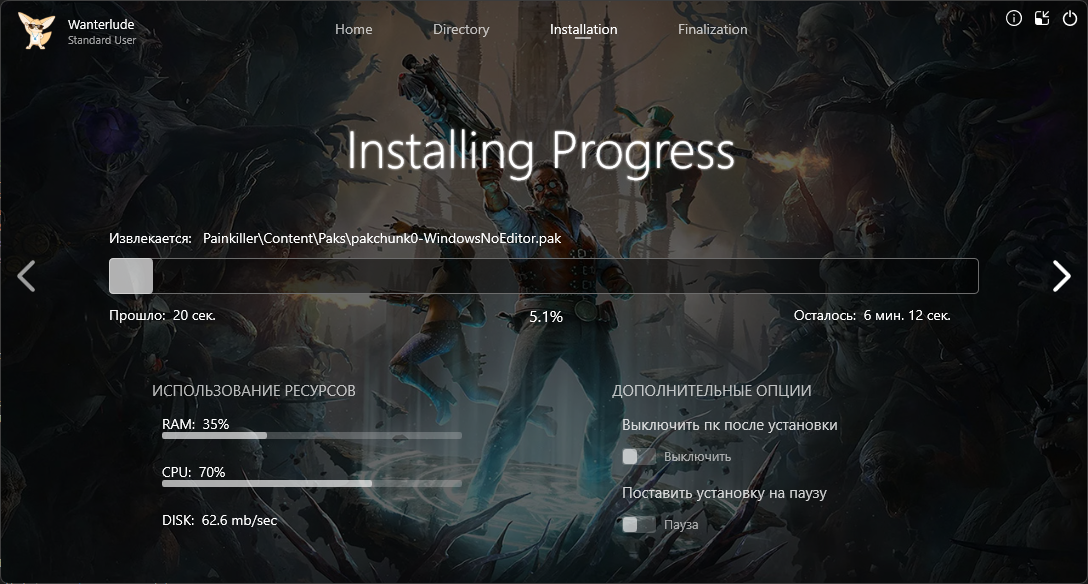This screenshot has width=1088, height=584.
Task: Open the Directory tab
Action: [x=461, y=29]
